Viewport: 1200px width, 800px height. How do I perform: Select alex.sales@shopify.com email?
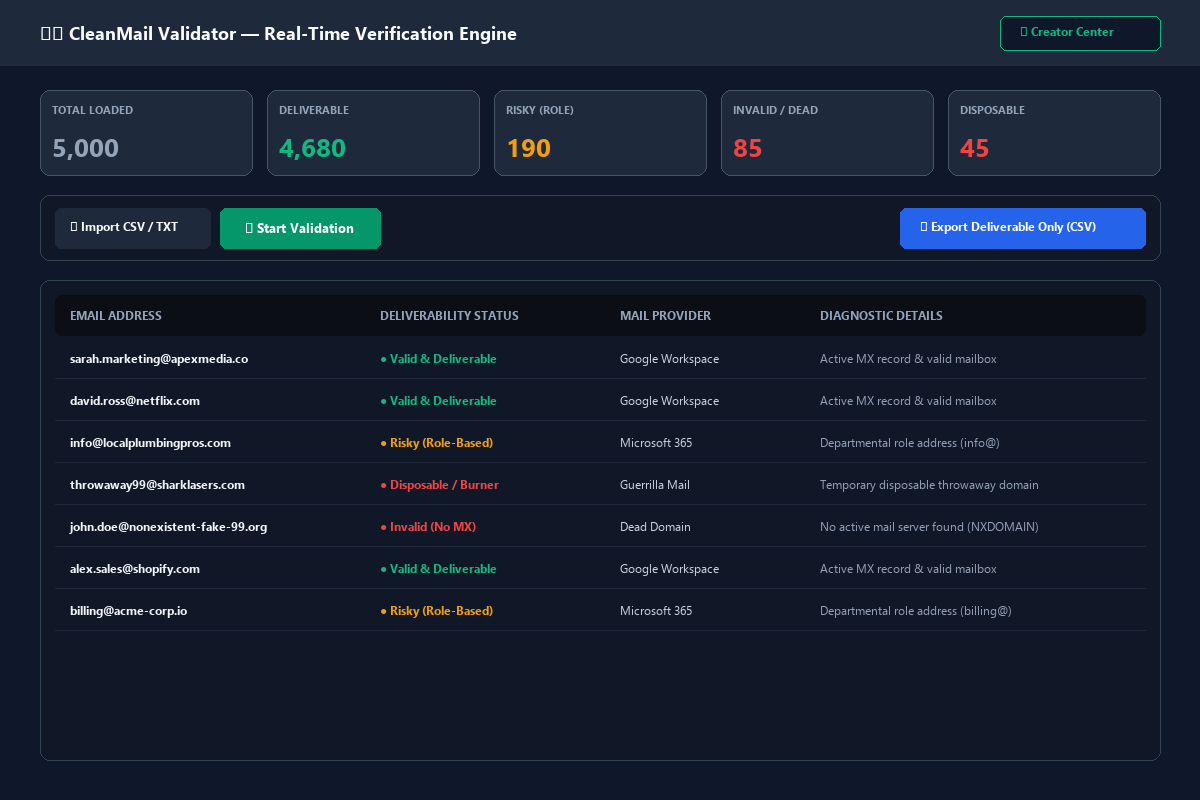(x=135, y=569)
